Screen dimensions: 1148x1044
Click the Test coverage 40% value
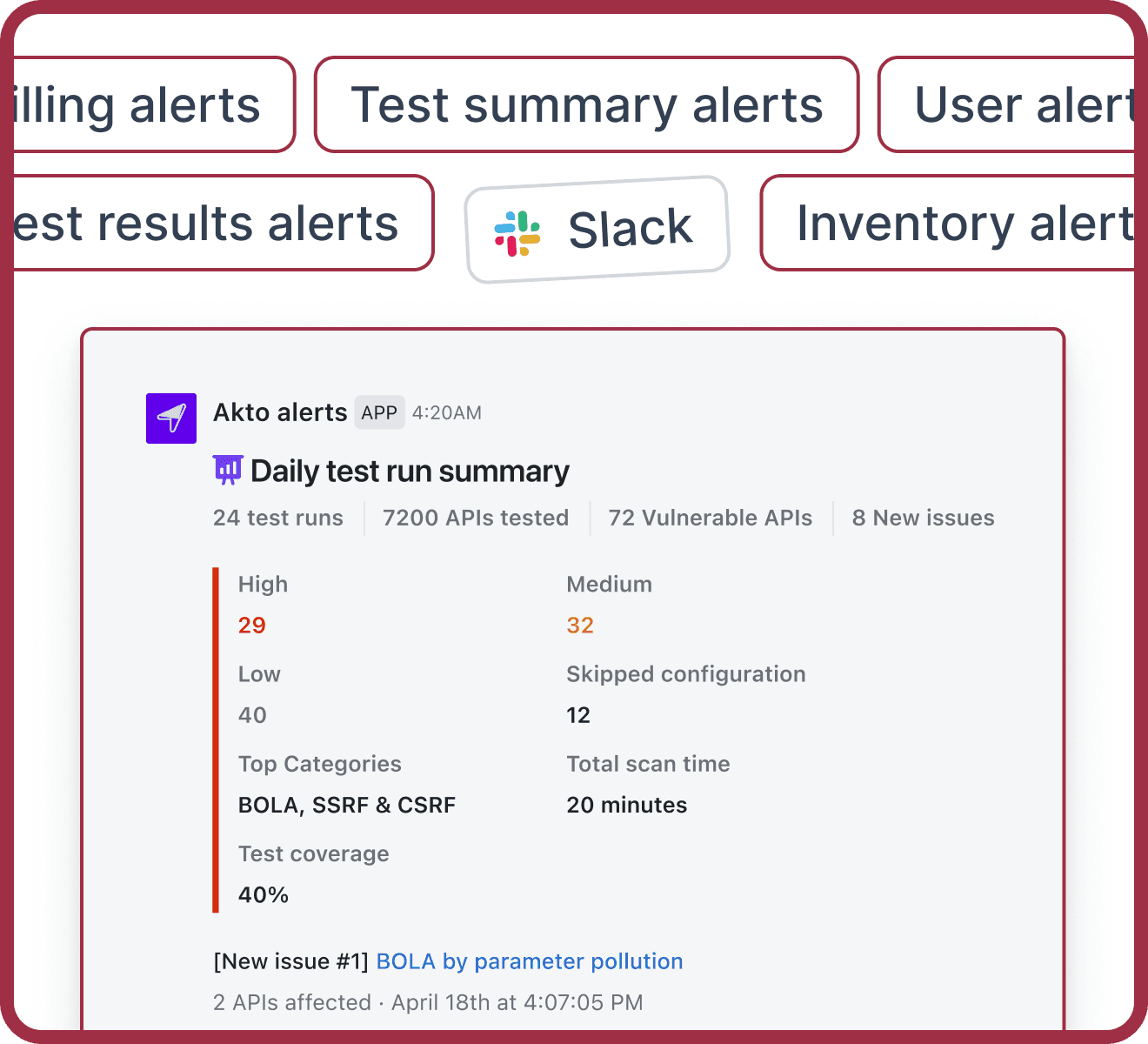263,894
